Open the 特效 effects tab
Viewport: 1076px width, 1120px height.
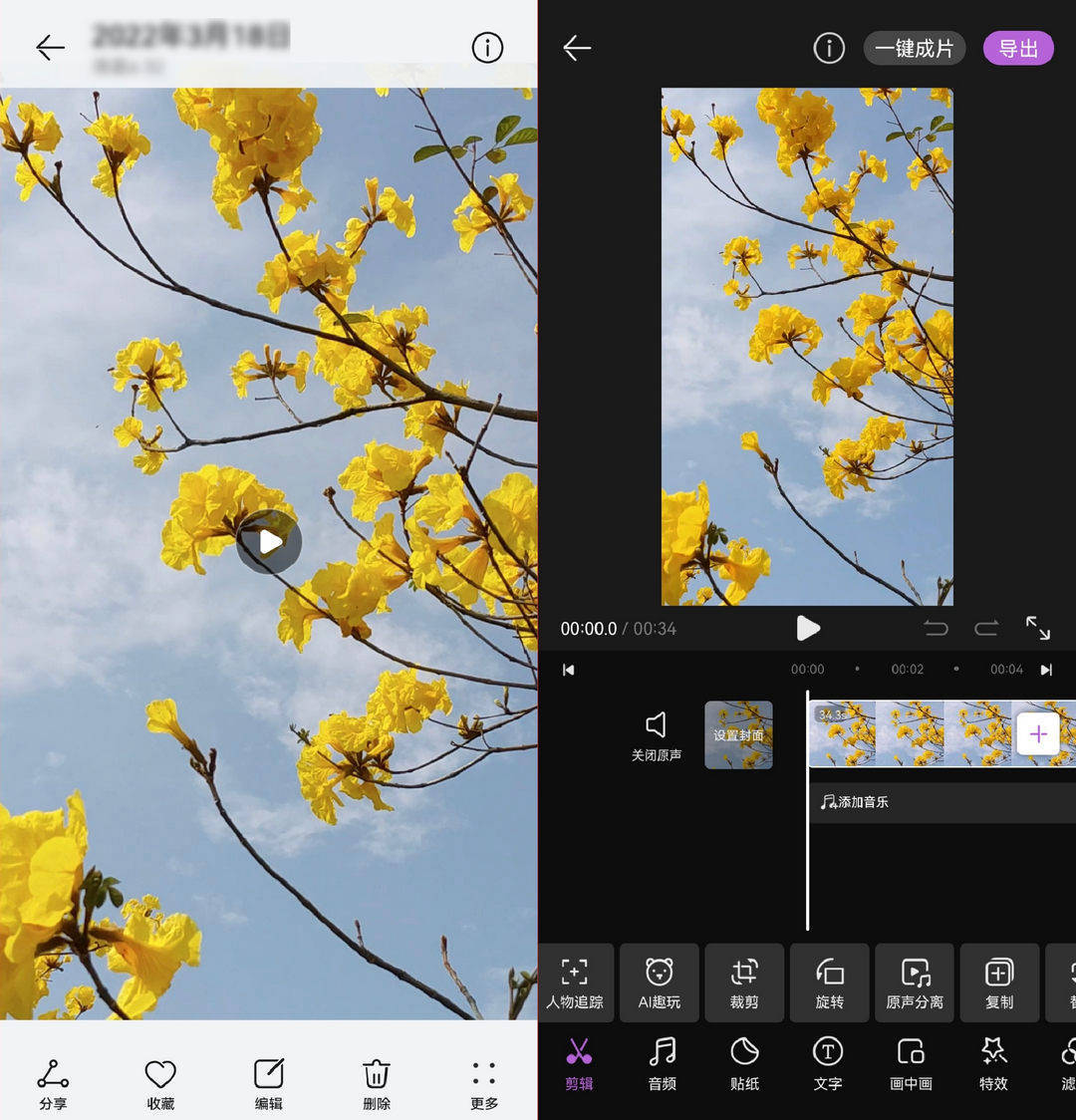pyautogui.click(x=993, y=1064)
